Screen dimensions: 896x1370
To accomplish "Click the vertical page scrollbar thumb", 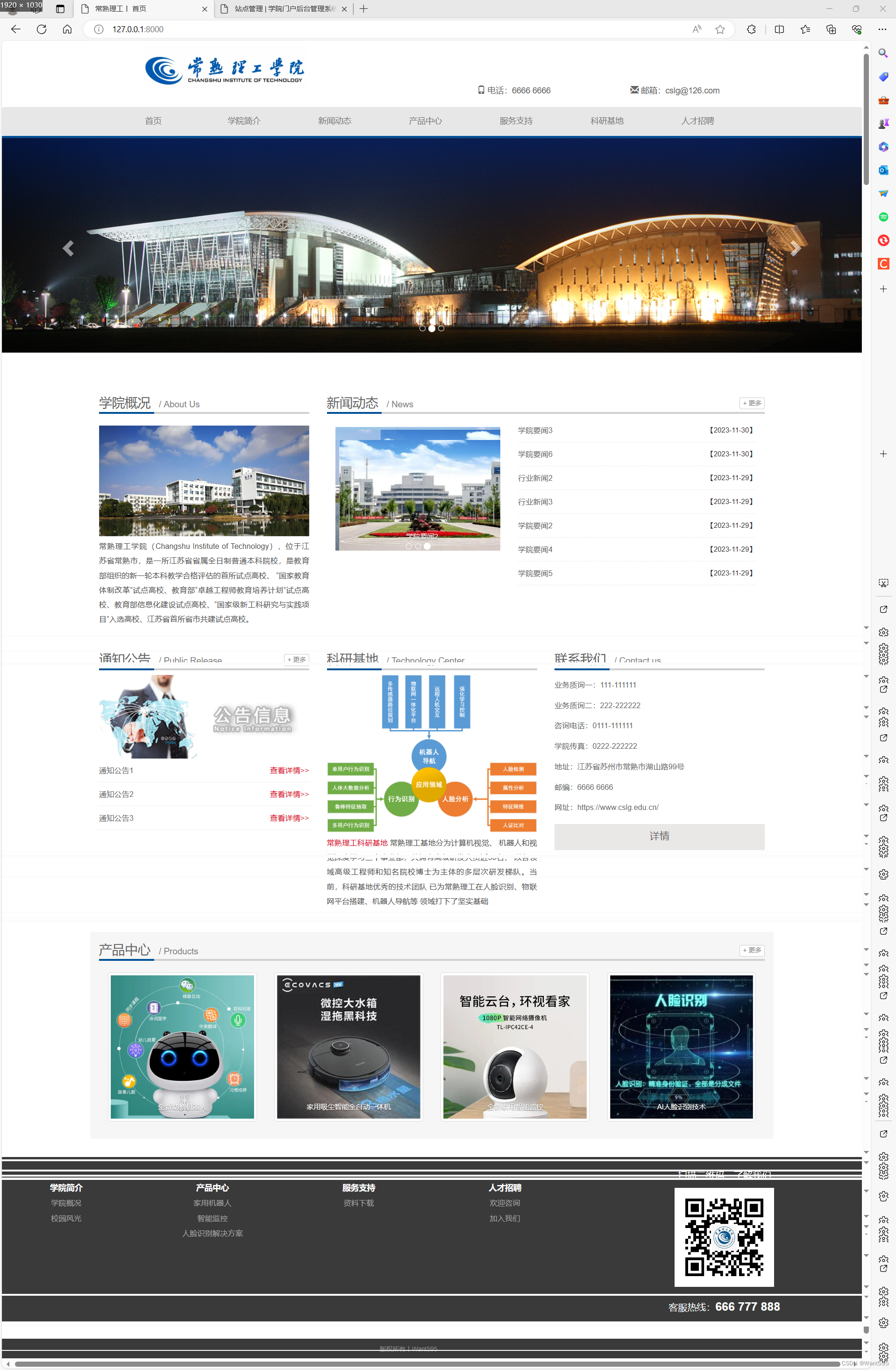I will pos(866,119).
